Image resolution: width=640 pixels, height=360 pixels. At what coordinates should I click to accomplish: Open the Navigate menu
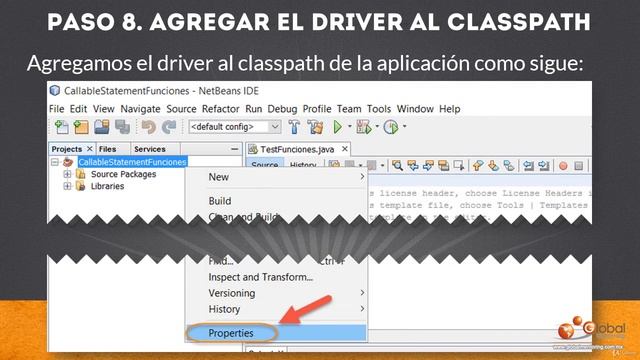[x=140, y=109]
